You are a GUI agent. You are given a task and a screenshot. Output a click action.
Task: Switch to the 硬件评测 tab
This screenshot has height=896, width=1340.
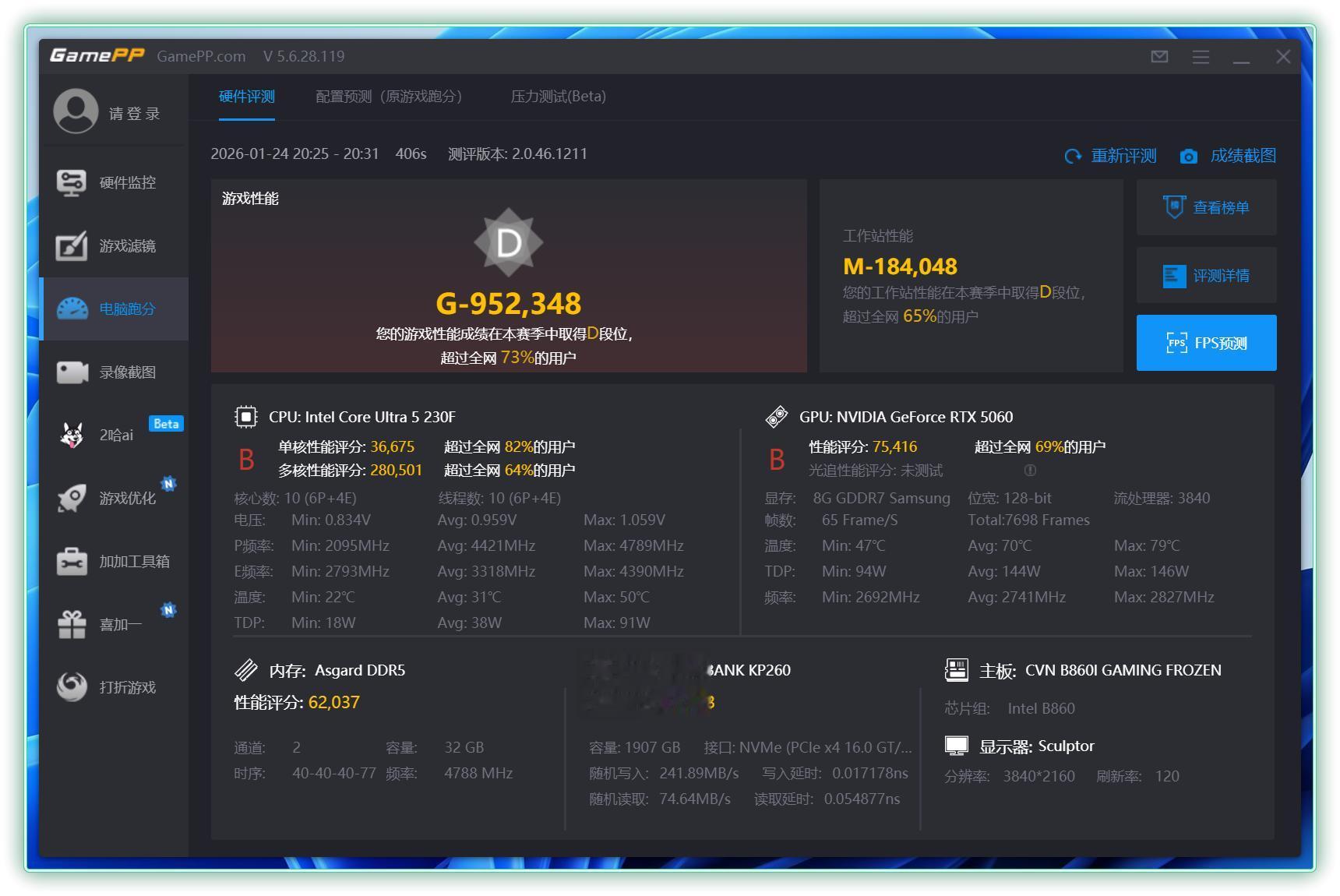point(247,97)
